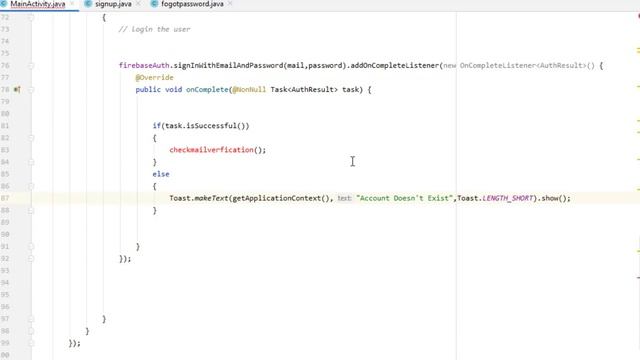Click the Toast.makeText call

click(199, 198)
